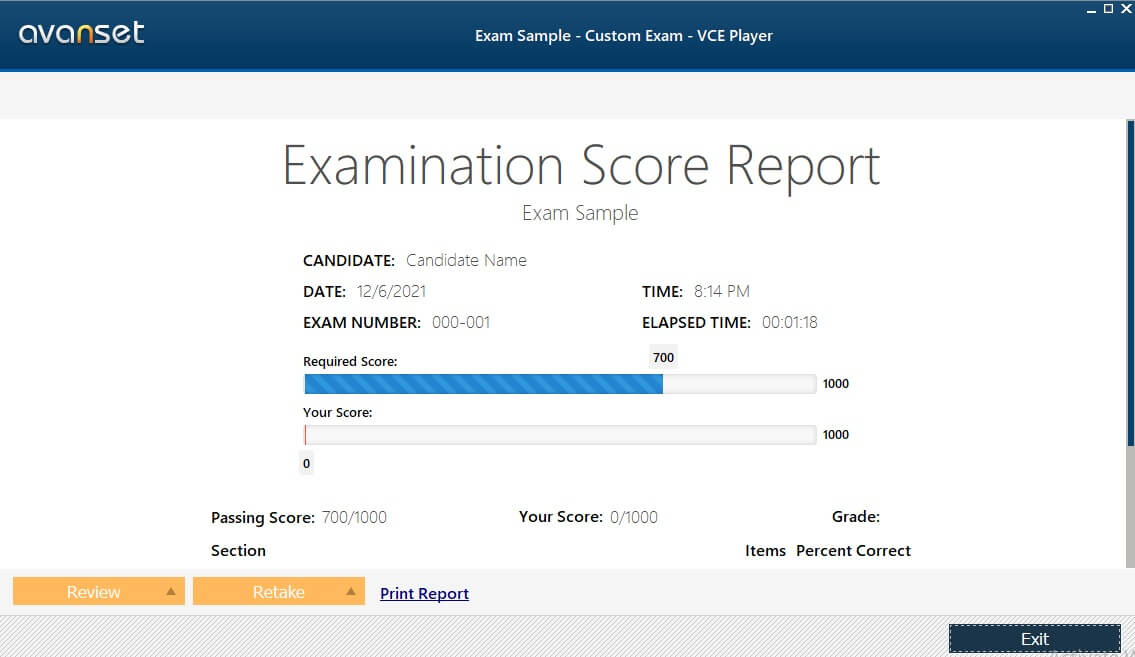Click the Candidate Name value
Viewport: 1135px width, 657px height.
[466, 260]
